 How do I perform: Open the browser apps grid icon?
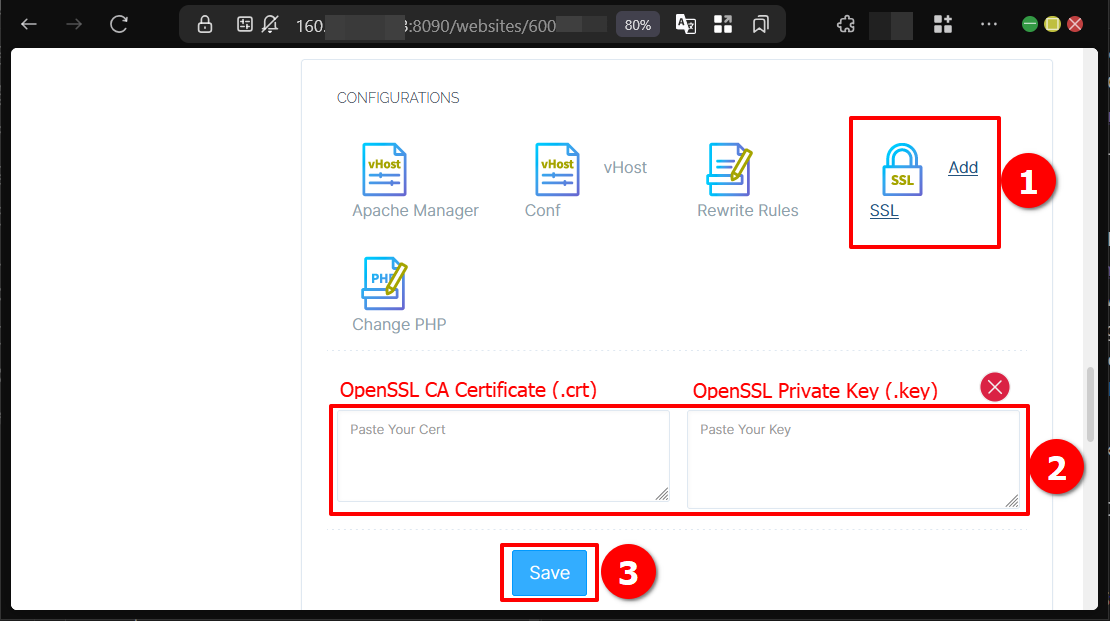pyautogui.click(x=943, y=25)
